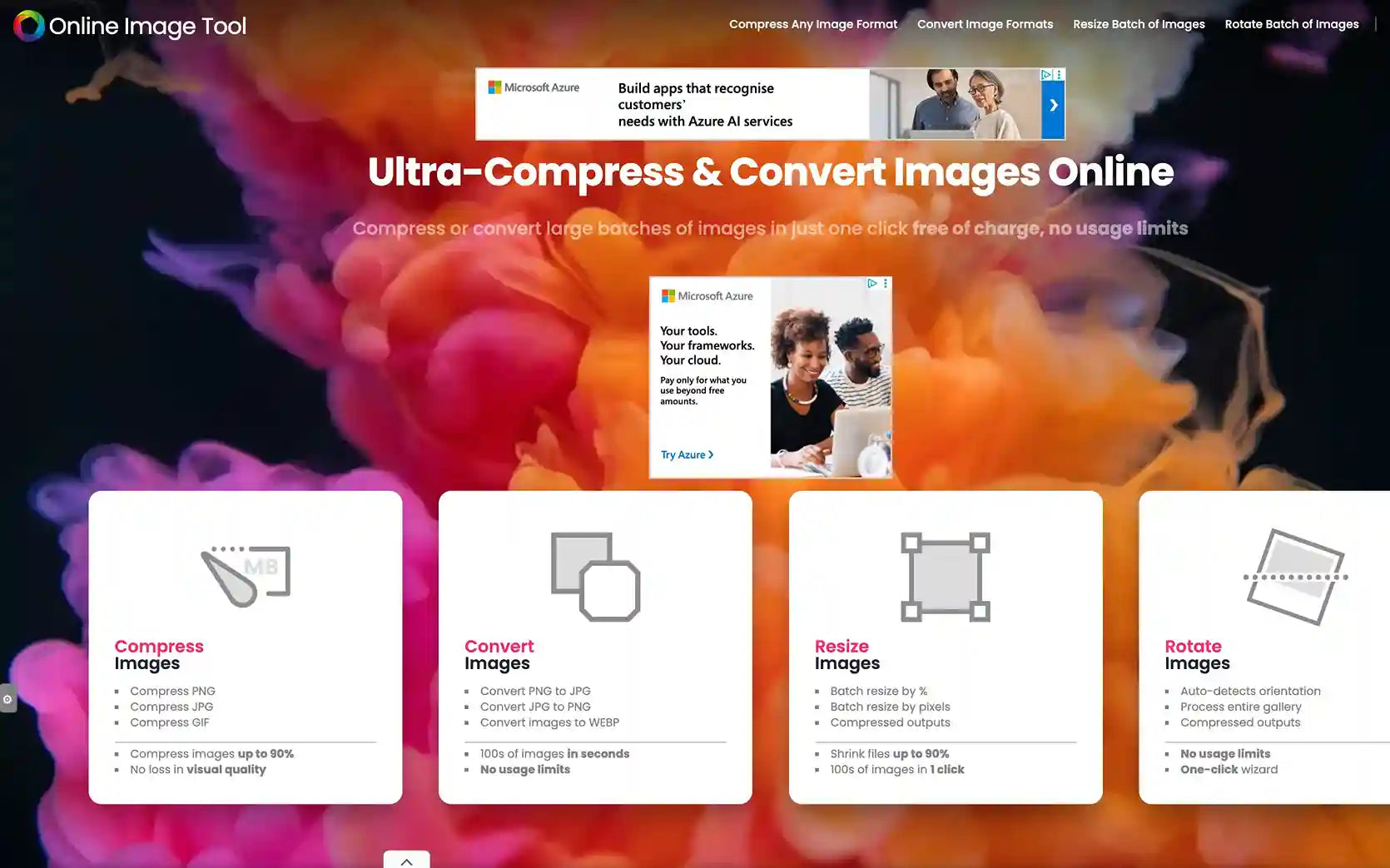Screen dimensions: 1390x868
Task: Click the 'Convert PNG to JPG' item
Action: (x=535, y=692)
